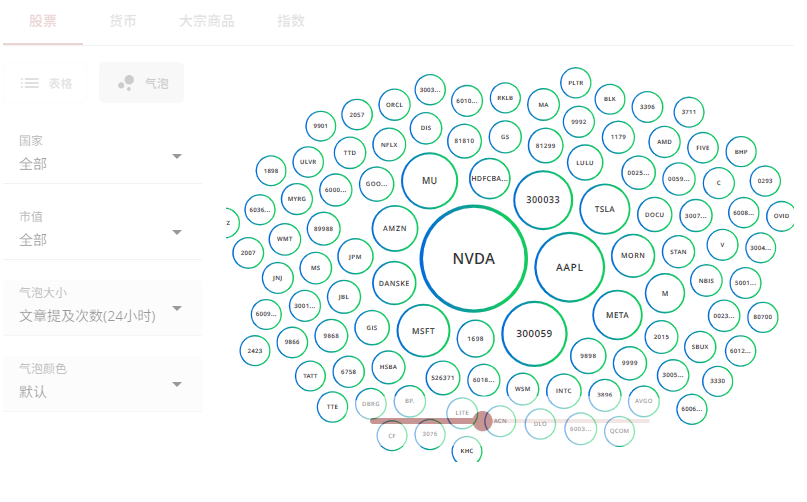Viewport: 807px width, 502px height.
Task: Click the 300033 stock bubble
Action: click(543, 200)
